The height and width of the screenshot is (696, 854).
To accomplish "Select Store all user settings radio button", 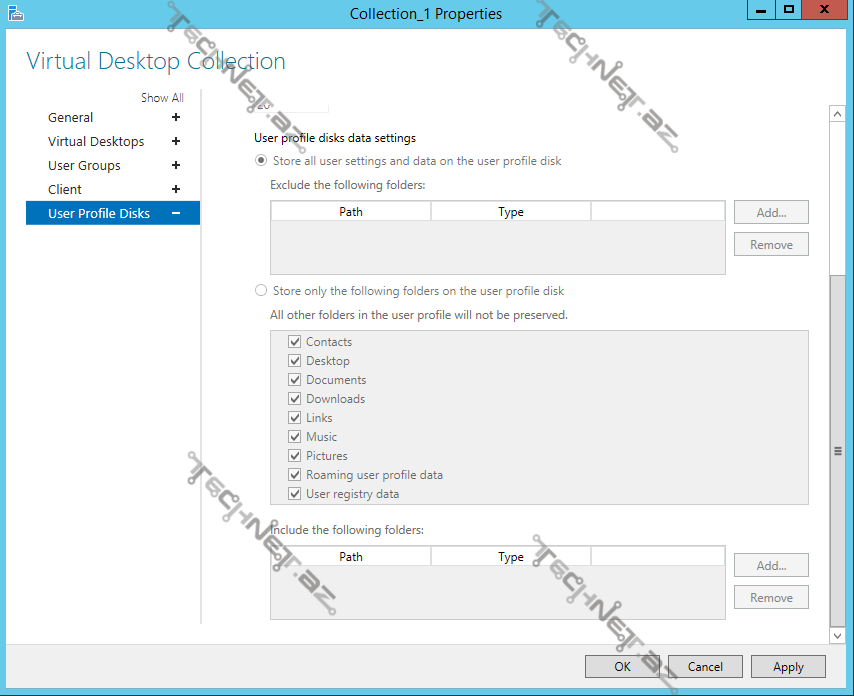I will pos(262,160).
